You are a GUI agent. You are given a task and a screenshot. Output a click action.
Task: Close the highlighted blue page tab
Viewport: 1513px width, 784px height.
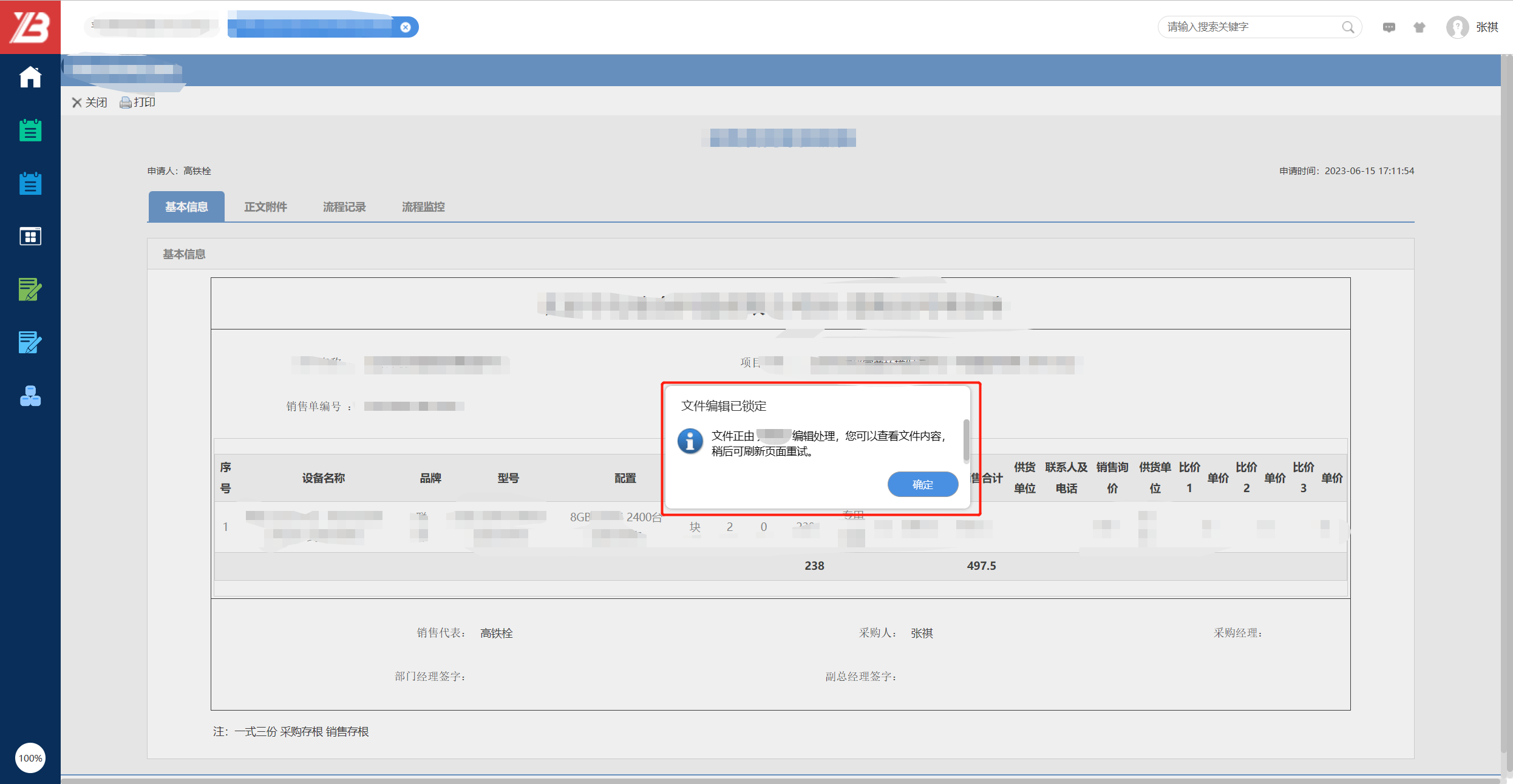click(x=406, y=27)
